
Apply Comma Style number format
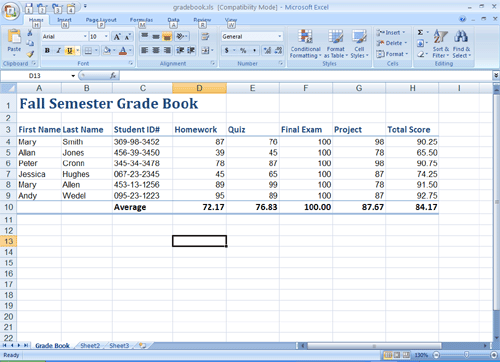tap(254, 50)
